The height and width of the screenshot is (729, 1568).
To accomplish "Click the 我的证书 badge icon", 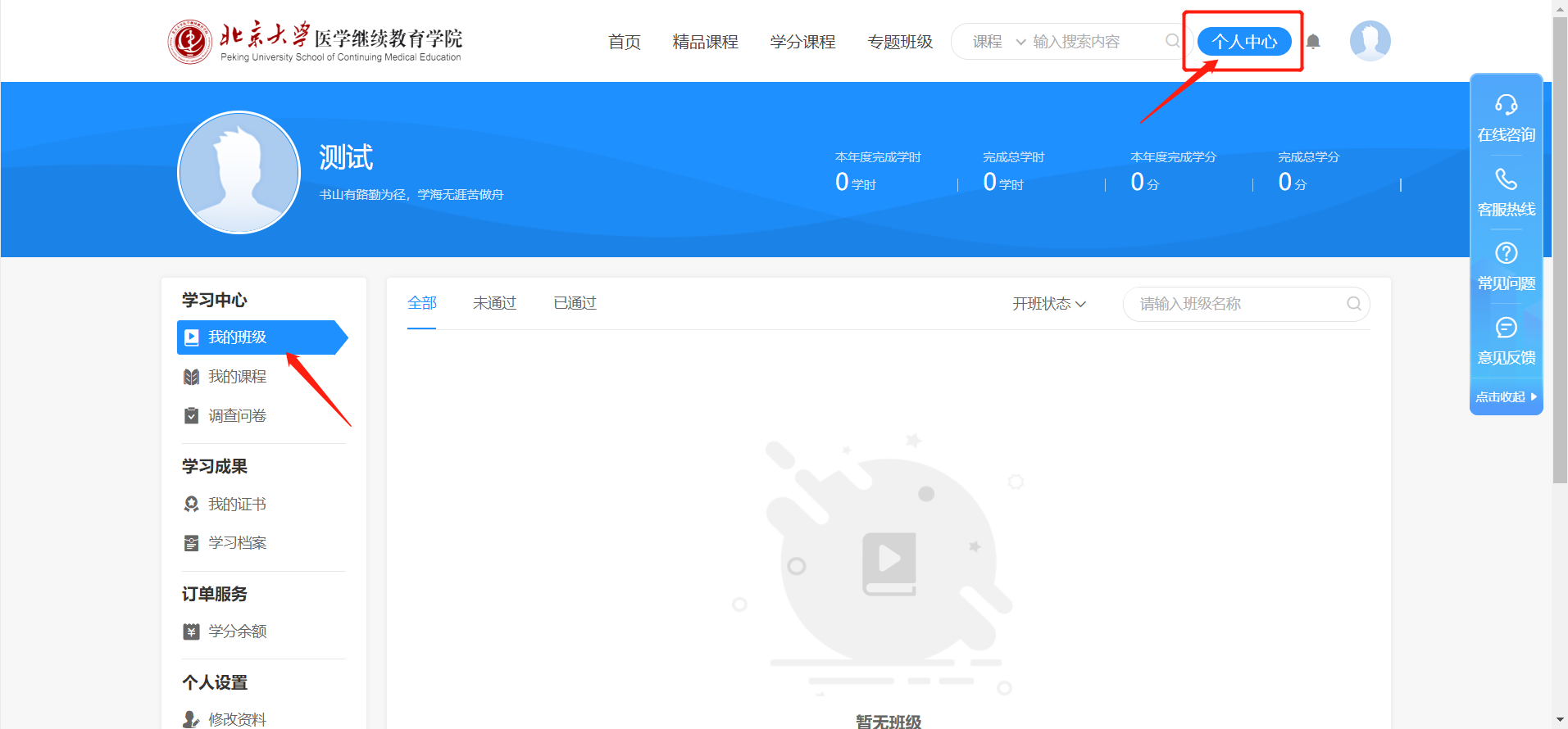I will (192, 505).
